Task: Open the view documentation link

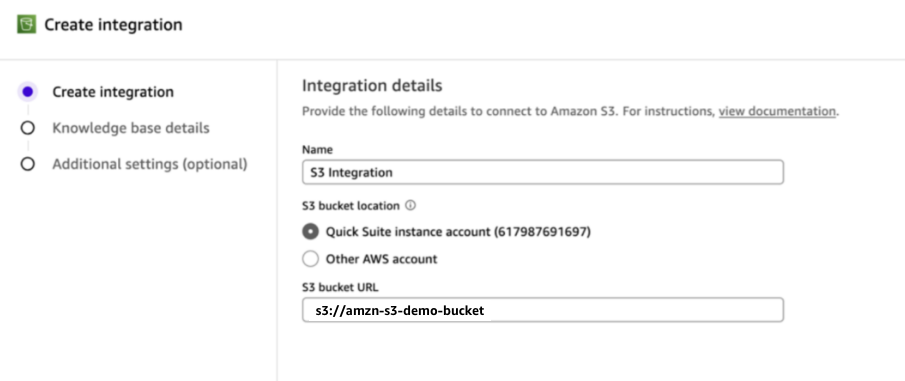Action: [777, 111]
